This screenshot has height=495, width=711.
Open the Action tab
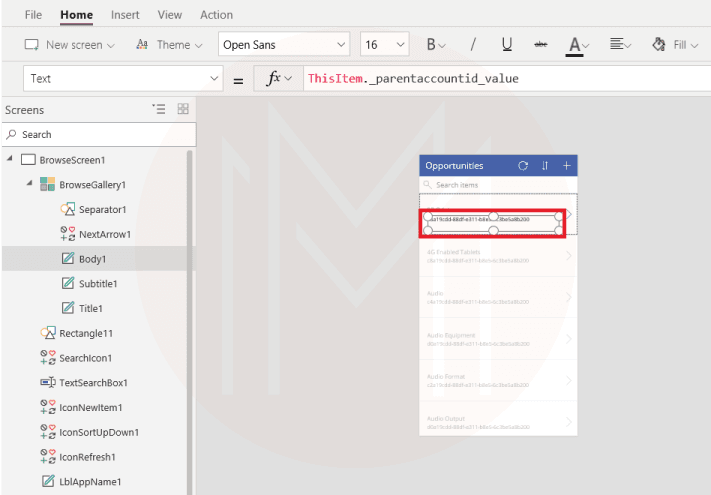tap(216, 15)
